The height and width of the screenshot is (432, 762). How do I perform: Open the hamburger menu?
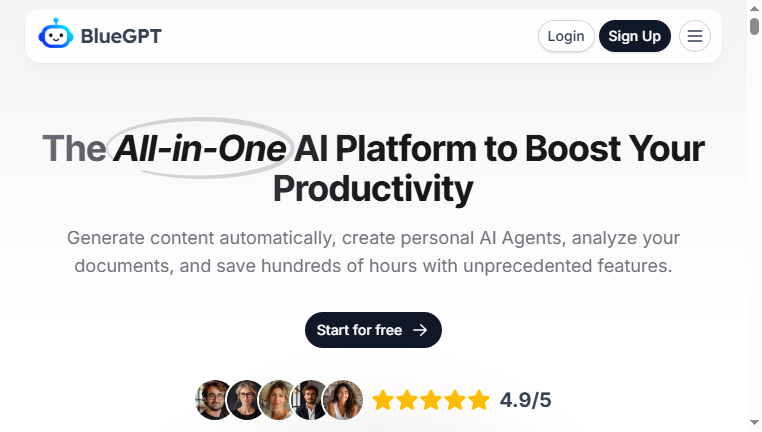pyautogui.click(x=694, y=36)
